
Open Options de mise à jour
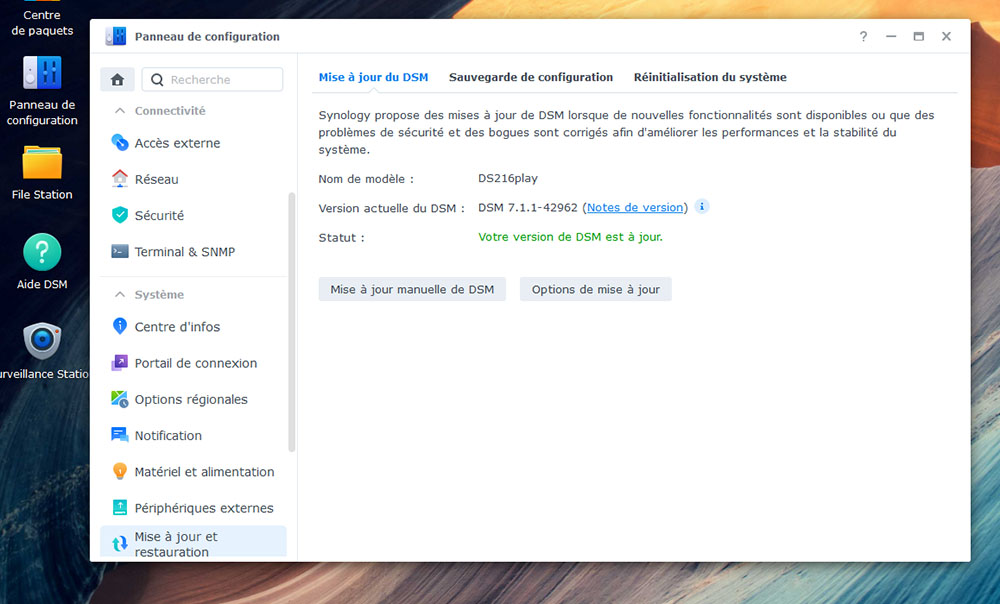pos(595,289)
